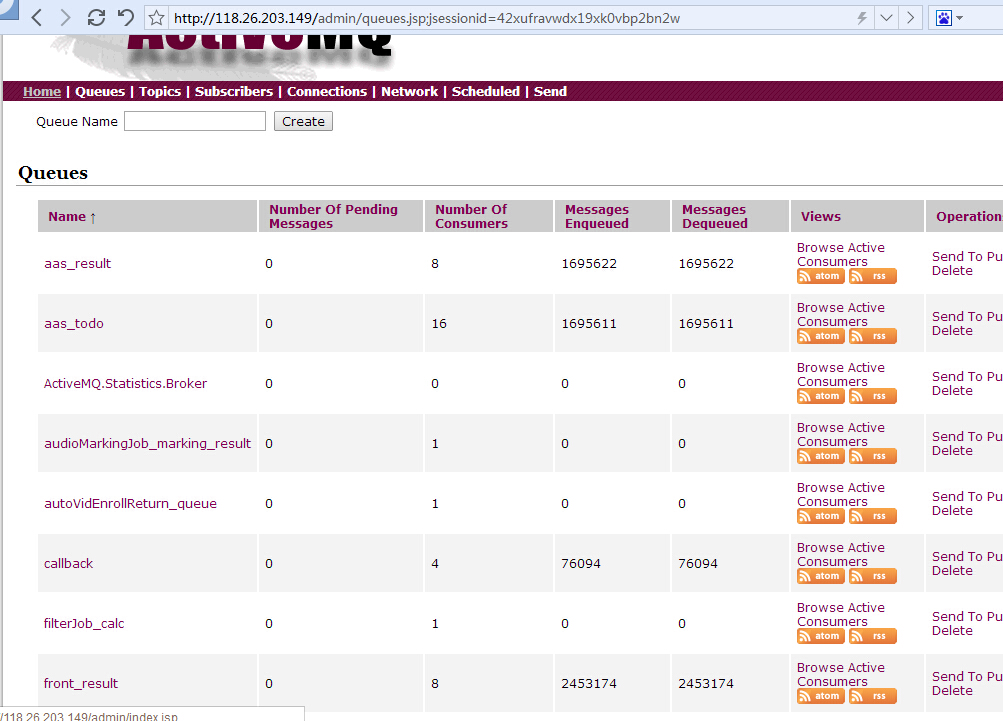Open the Connections menu item
This screenshot has width=1003, height=721.
tap(327, 91)
